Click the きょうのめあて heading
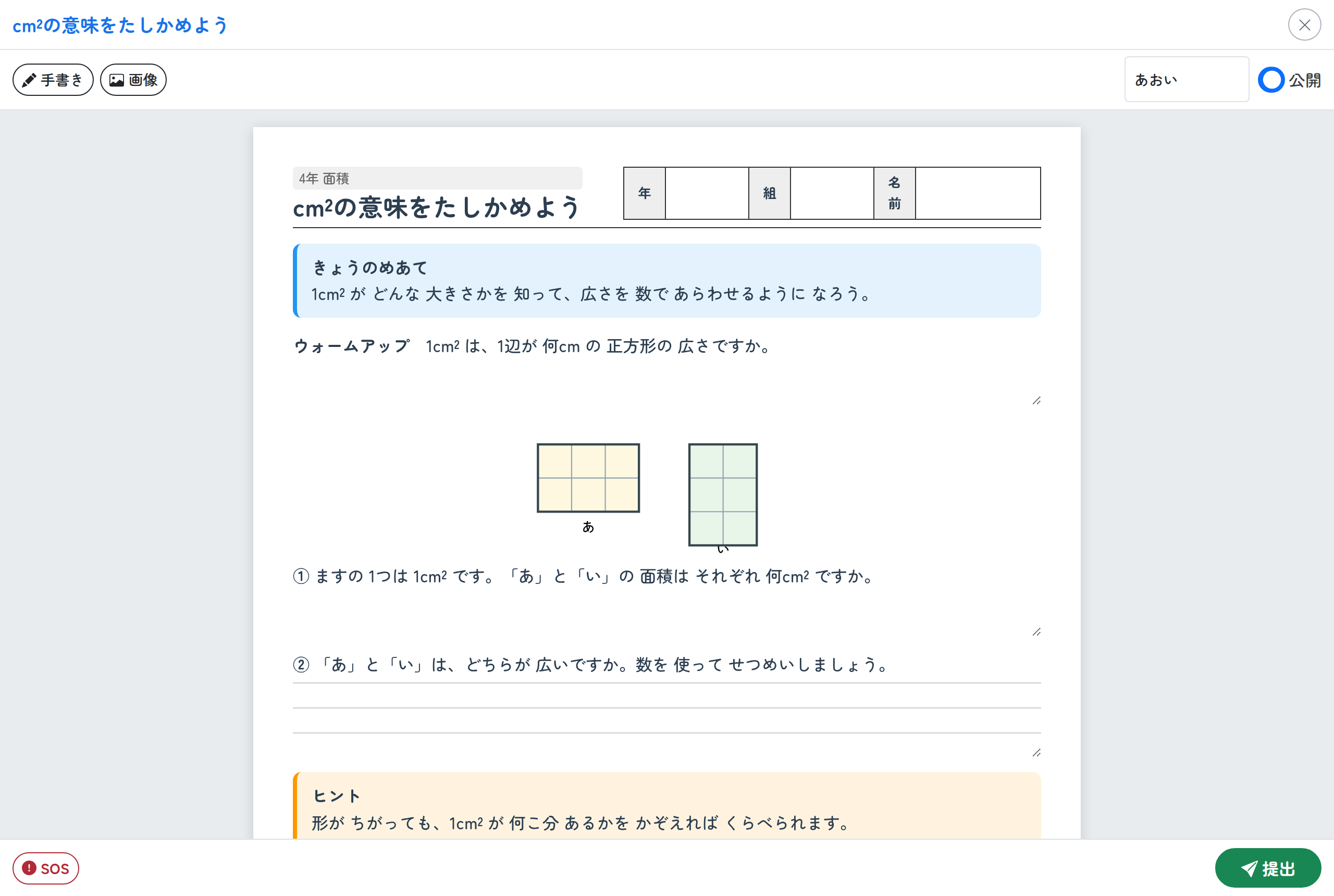 (x=370, y=267)
